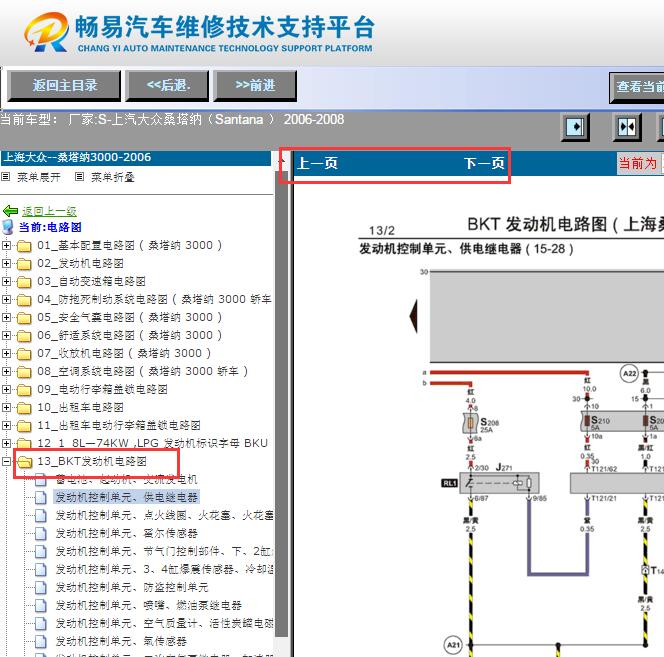This screenshot has height=657, width=664.
Task: Open 发动机控制单元、霍尔传感器 page
Action: point(127,533)
